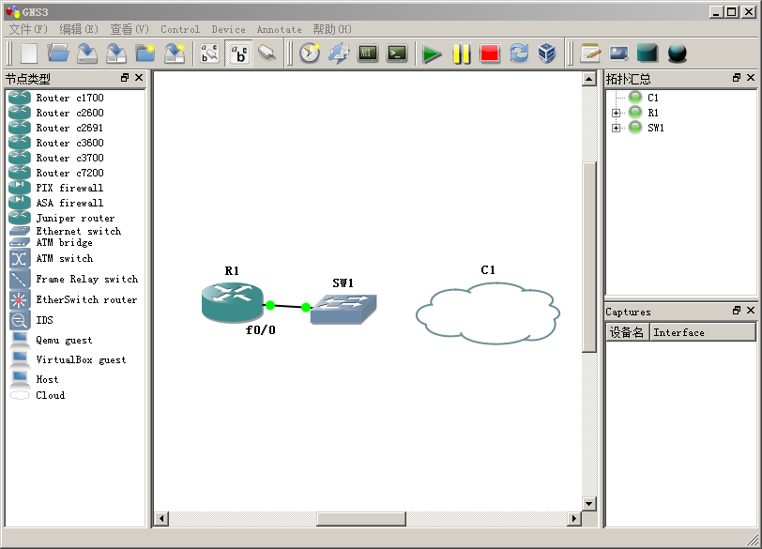Select PIX firewall node type
Screen dimensions: 762x549
point(69,188)
